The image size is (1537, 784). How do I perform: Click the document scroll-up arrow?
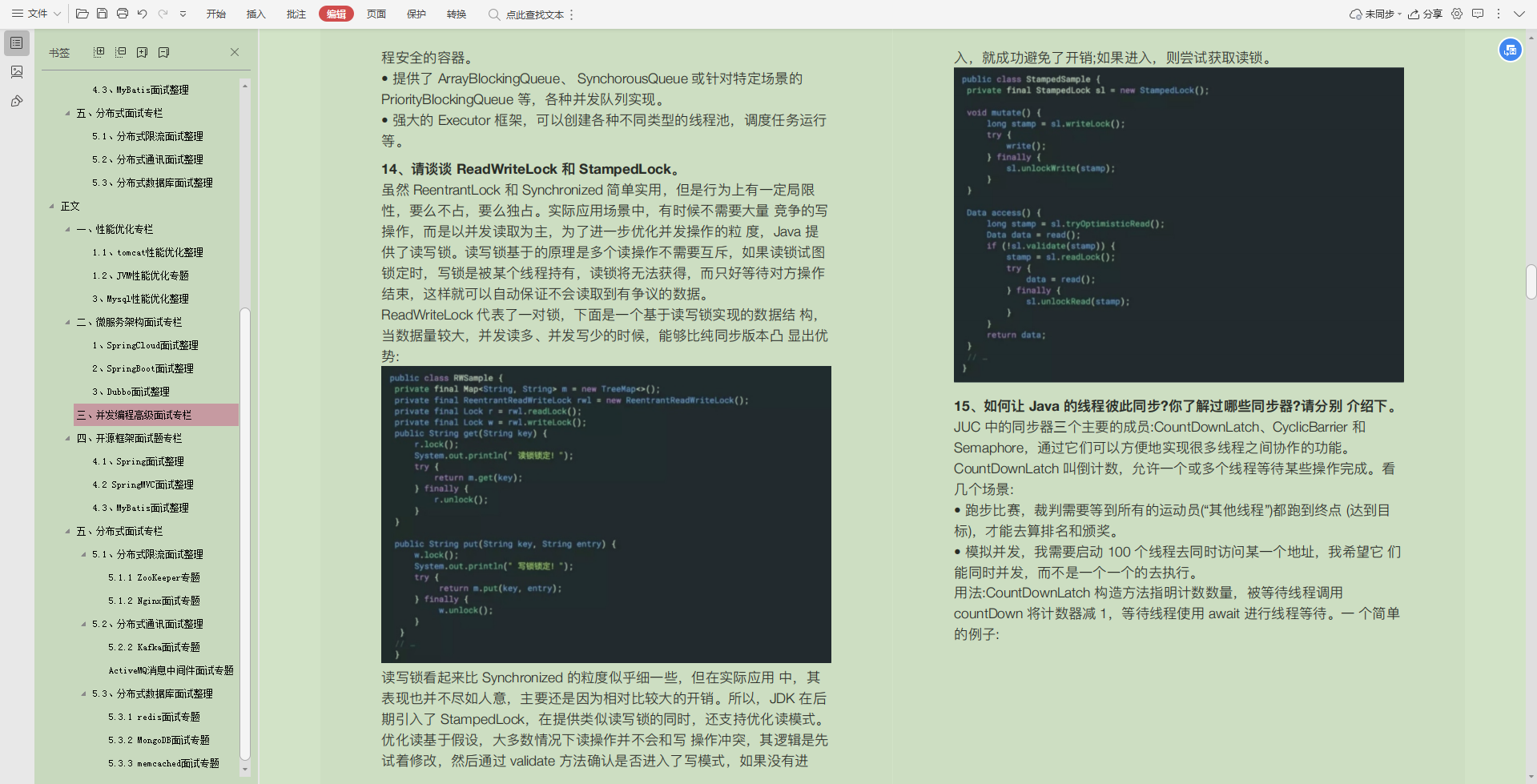1531,37
